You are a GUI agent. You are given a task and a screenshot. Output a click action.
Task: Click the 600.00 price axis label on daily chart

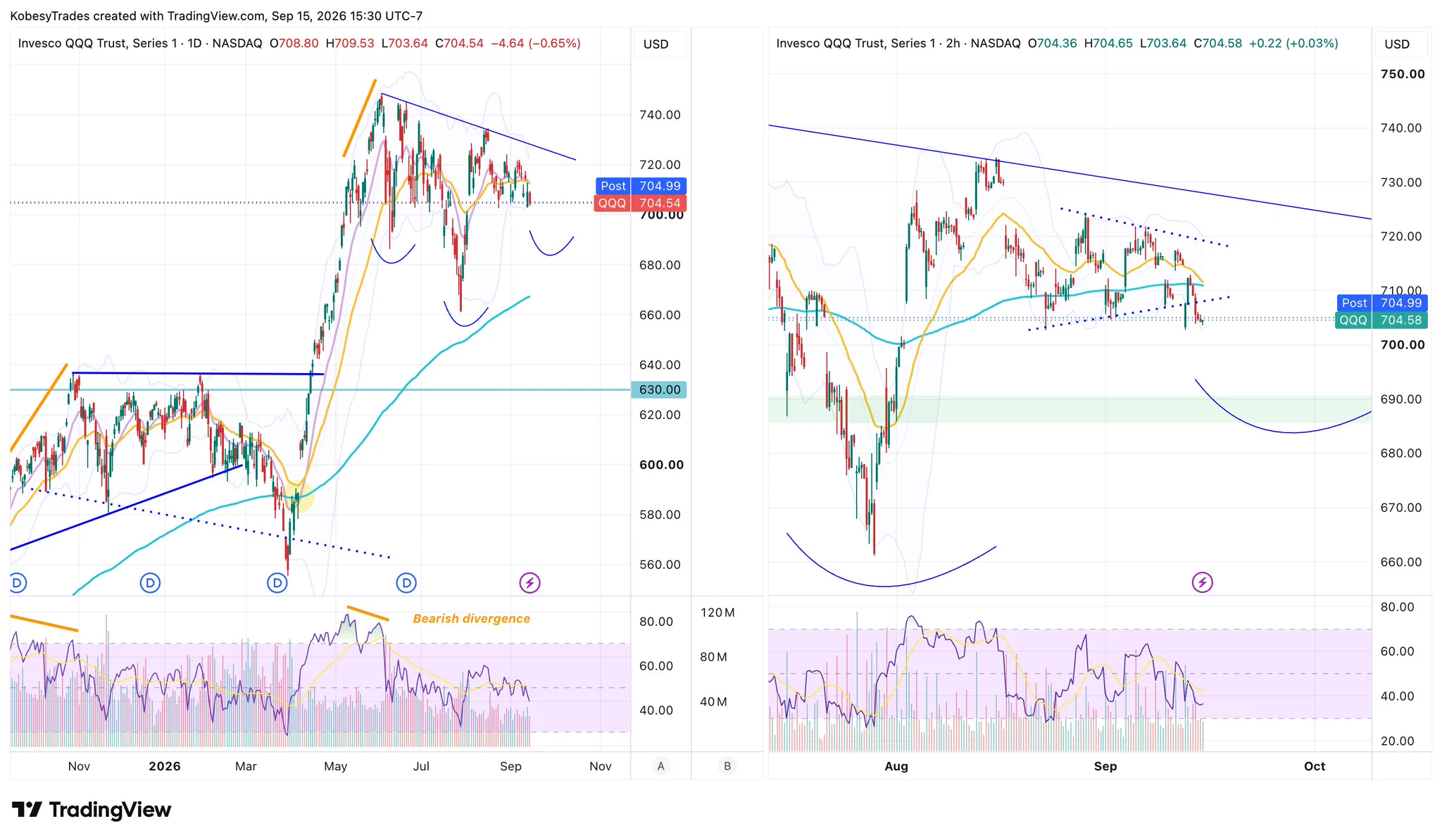[x=661, y=465]
